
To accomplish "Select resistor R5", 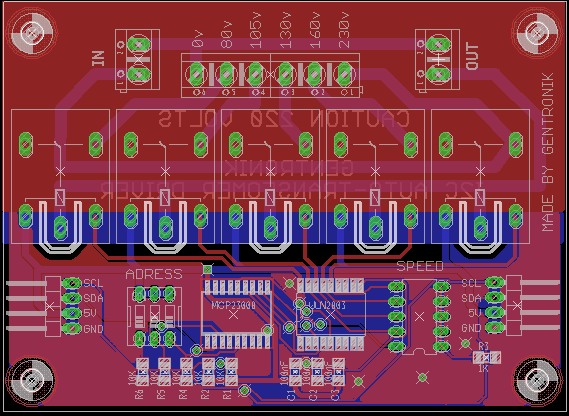I will 164,372.
